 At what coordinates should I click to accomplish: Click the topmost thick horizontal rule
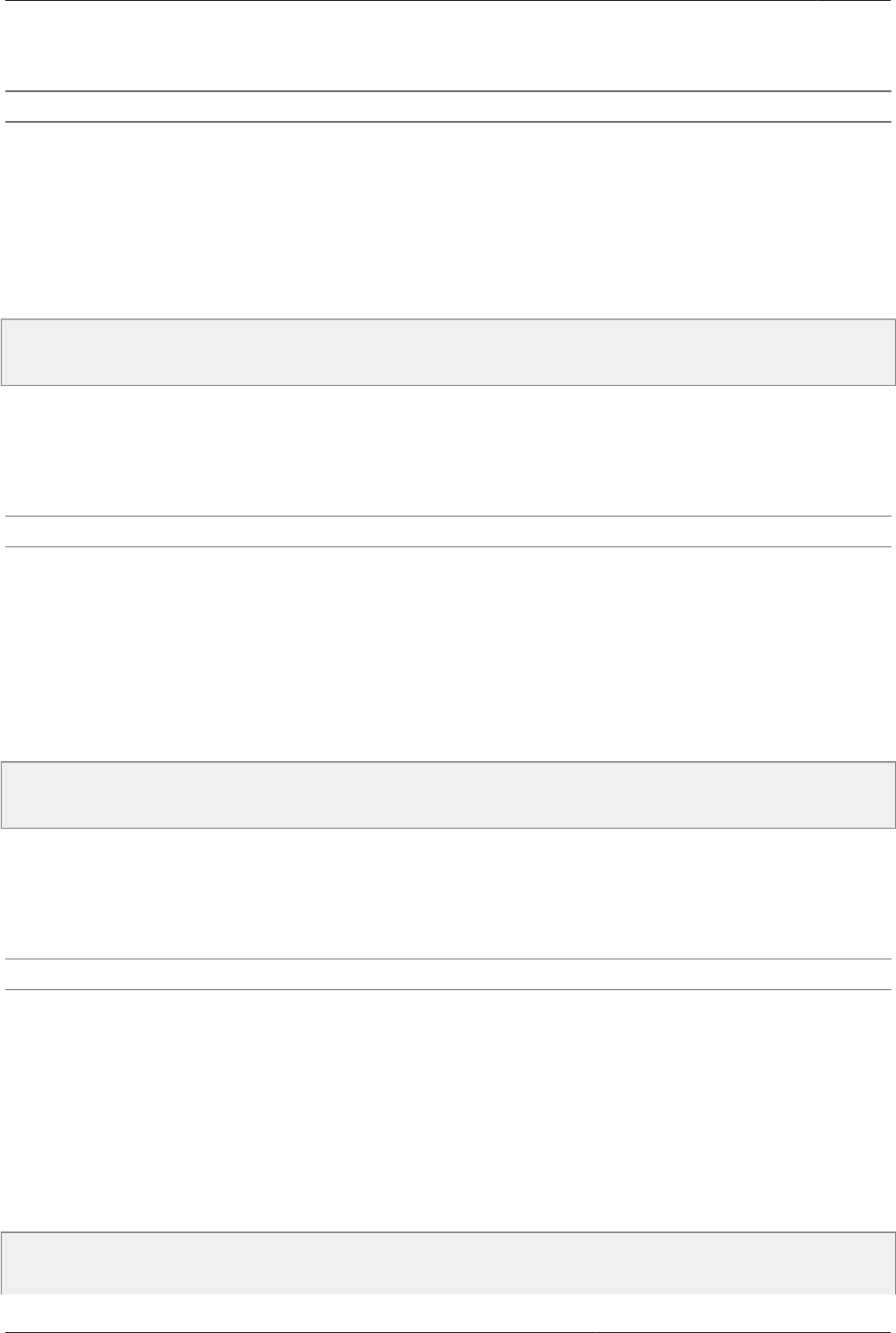point(448,91)
